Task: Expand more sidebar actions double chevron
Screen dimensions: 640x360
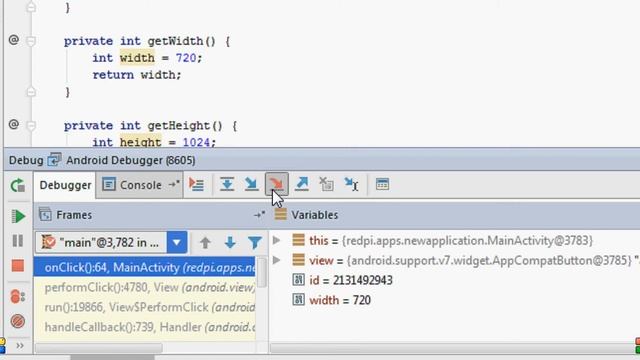Action: coord(20,346)
